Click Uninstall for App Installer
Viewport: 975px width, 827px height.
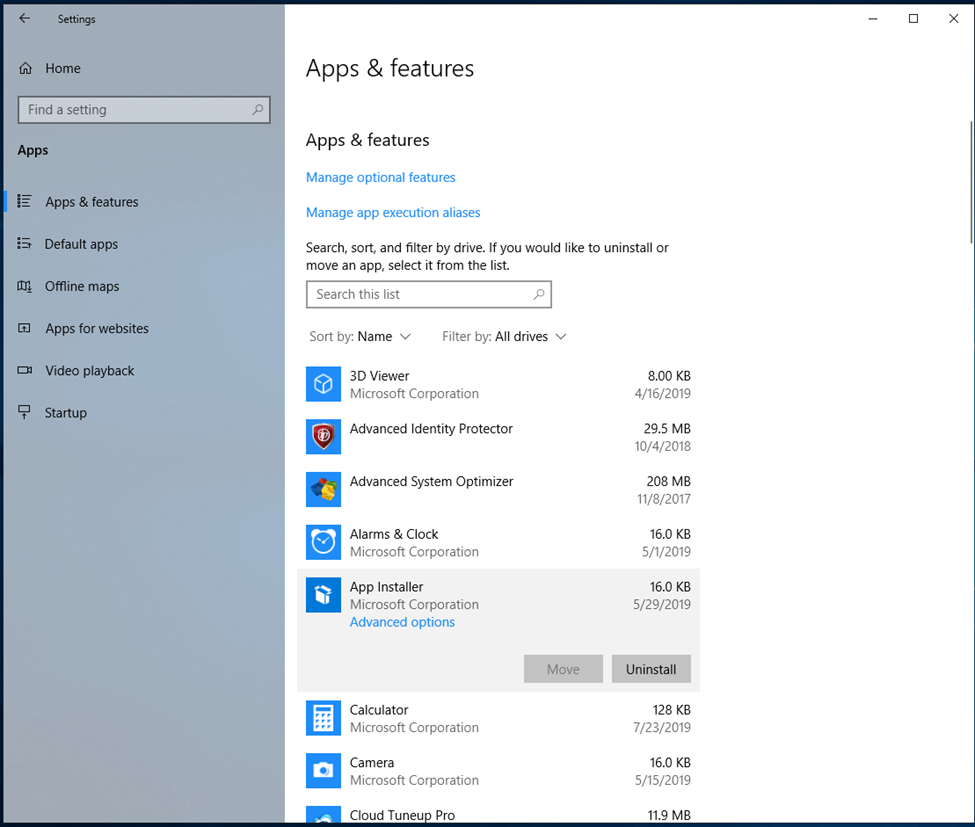[x=651, y=669]
